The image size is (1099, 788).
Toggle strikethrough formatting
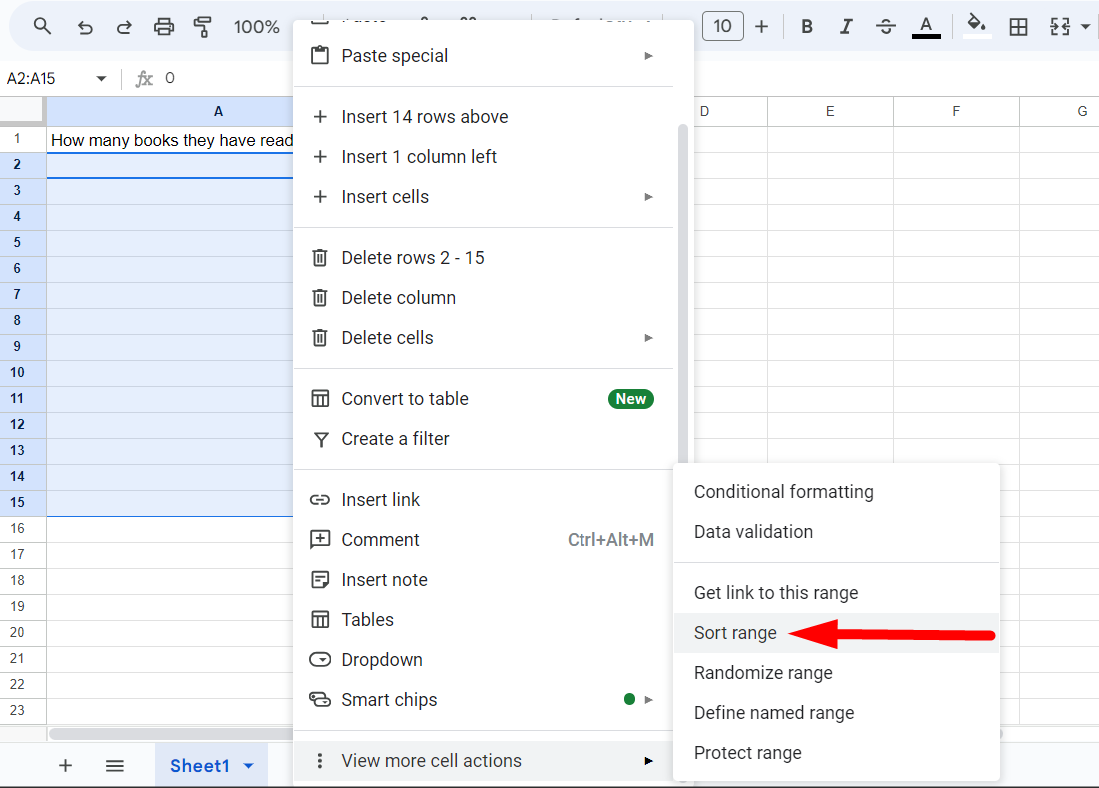tap(885, 27)
